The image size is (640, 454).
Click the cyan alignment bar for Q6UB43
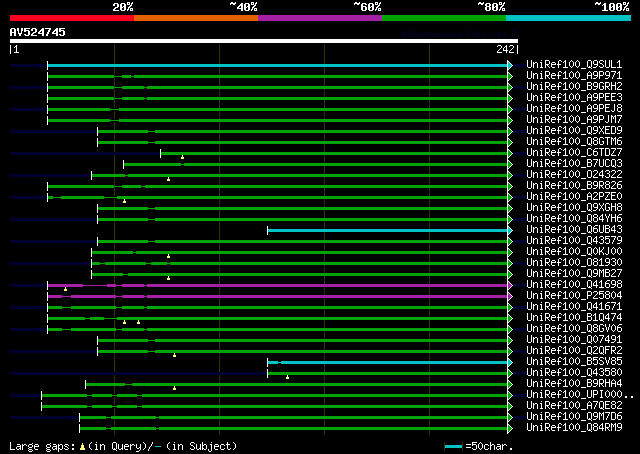tap(388, 231)
